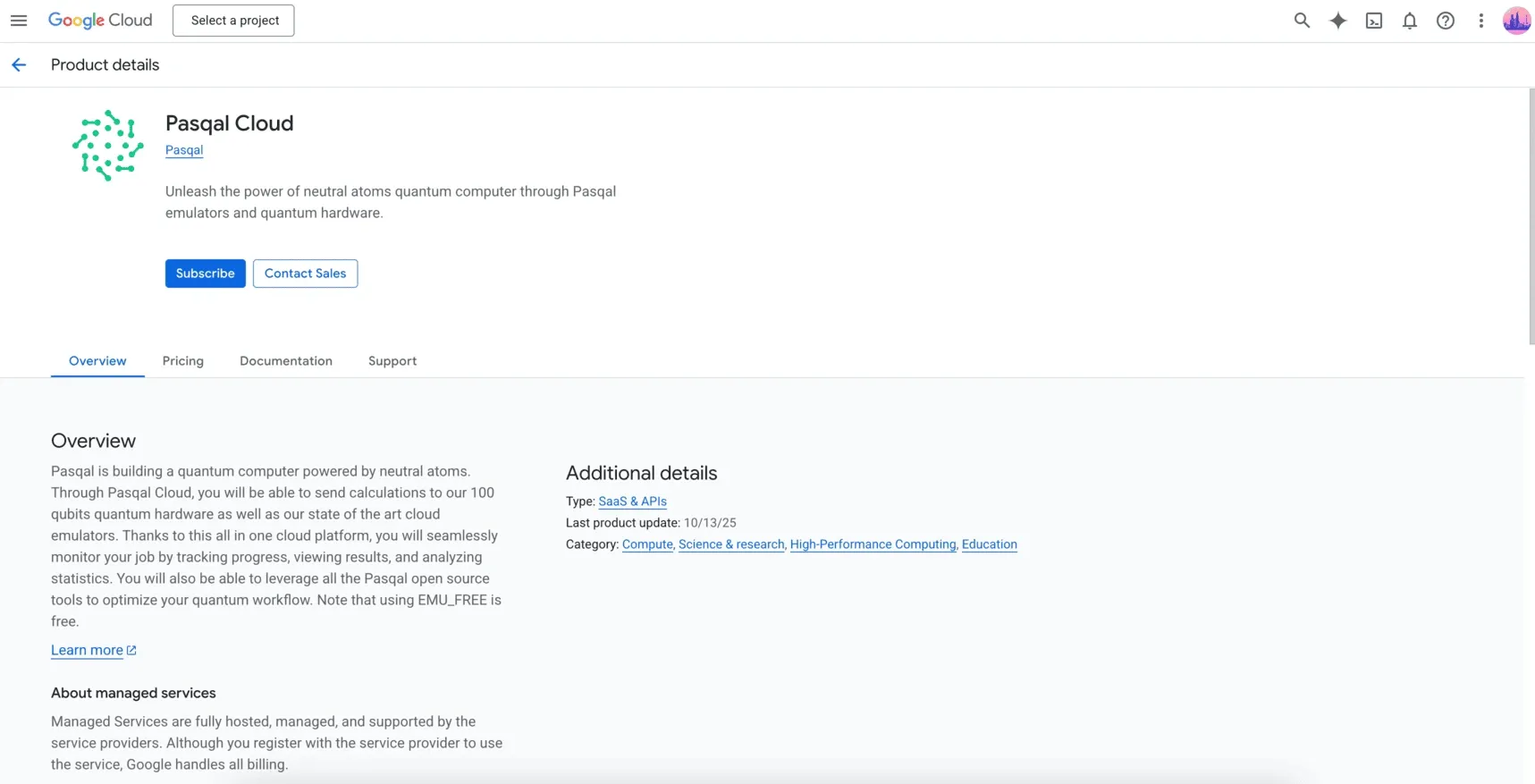Open Gemini AI assistant sparkle icon
The image size is (1535, 784).
tap(1337, 21)
